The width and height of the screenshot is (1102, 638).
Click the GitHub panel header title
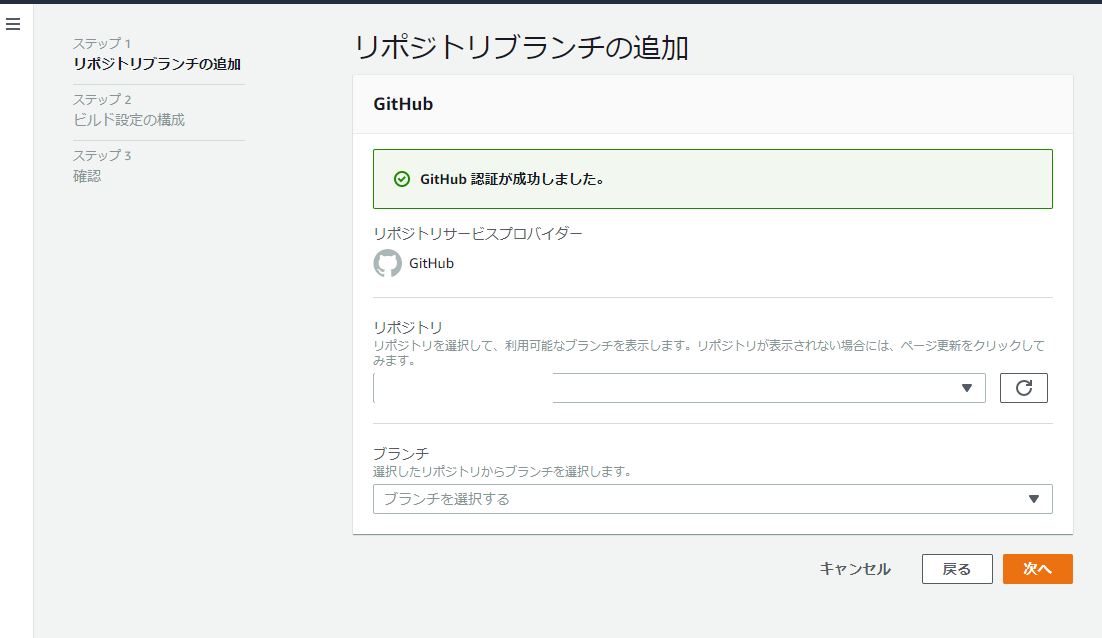pos(403,104)
